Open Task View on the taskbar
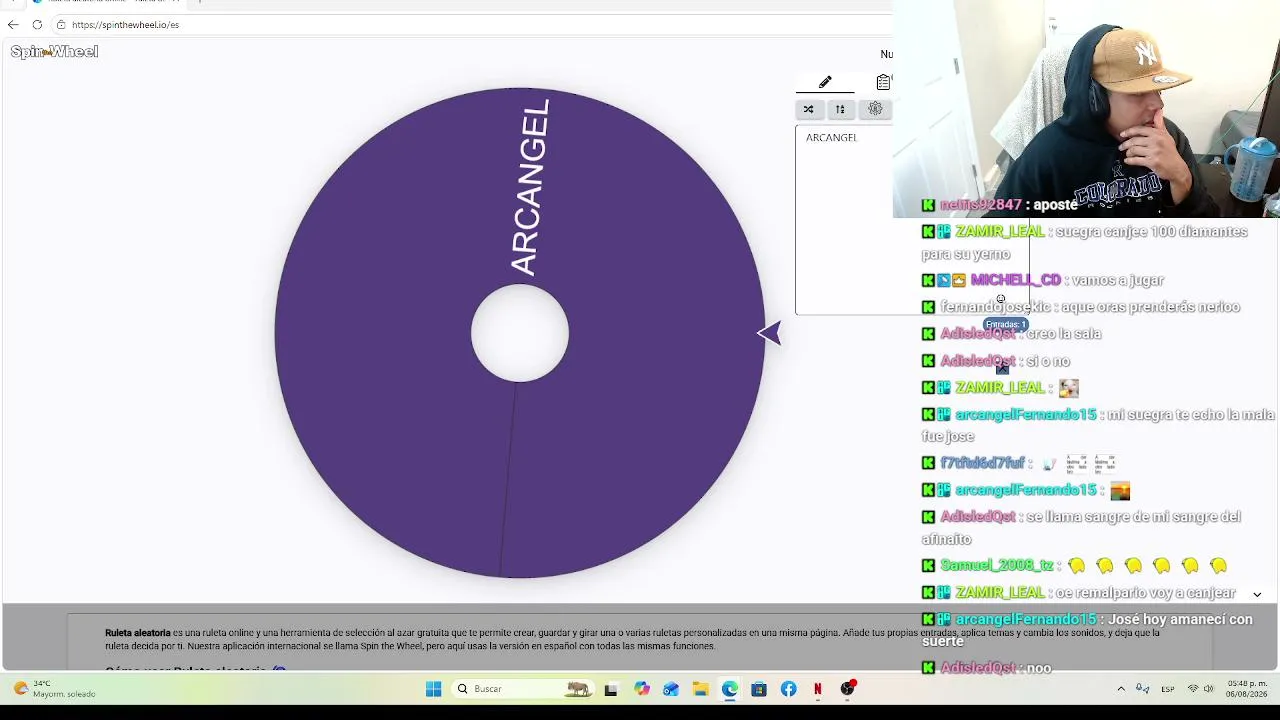Viewport: 1280px width, 720px height. pos(611,689)
